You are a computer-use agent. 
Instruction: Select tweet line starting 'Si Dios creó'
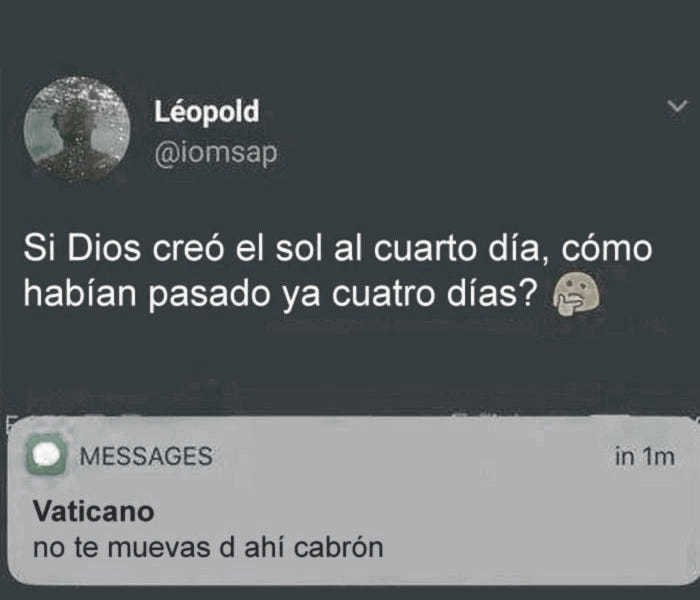pyautogui.click(x=338, y=248)
